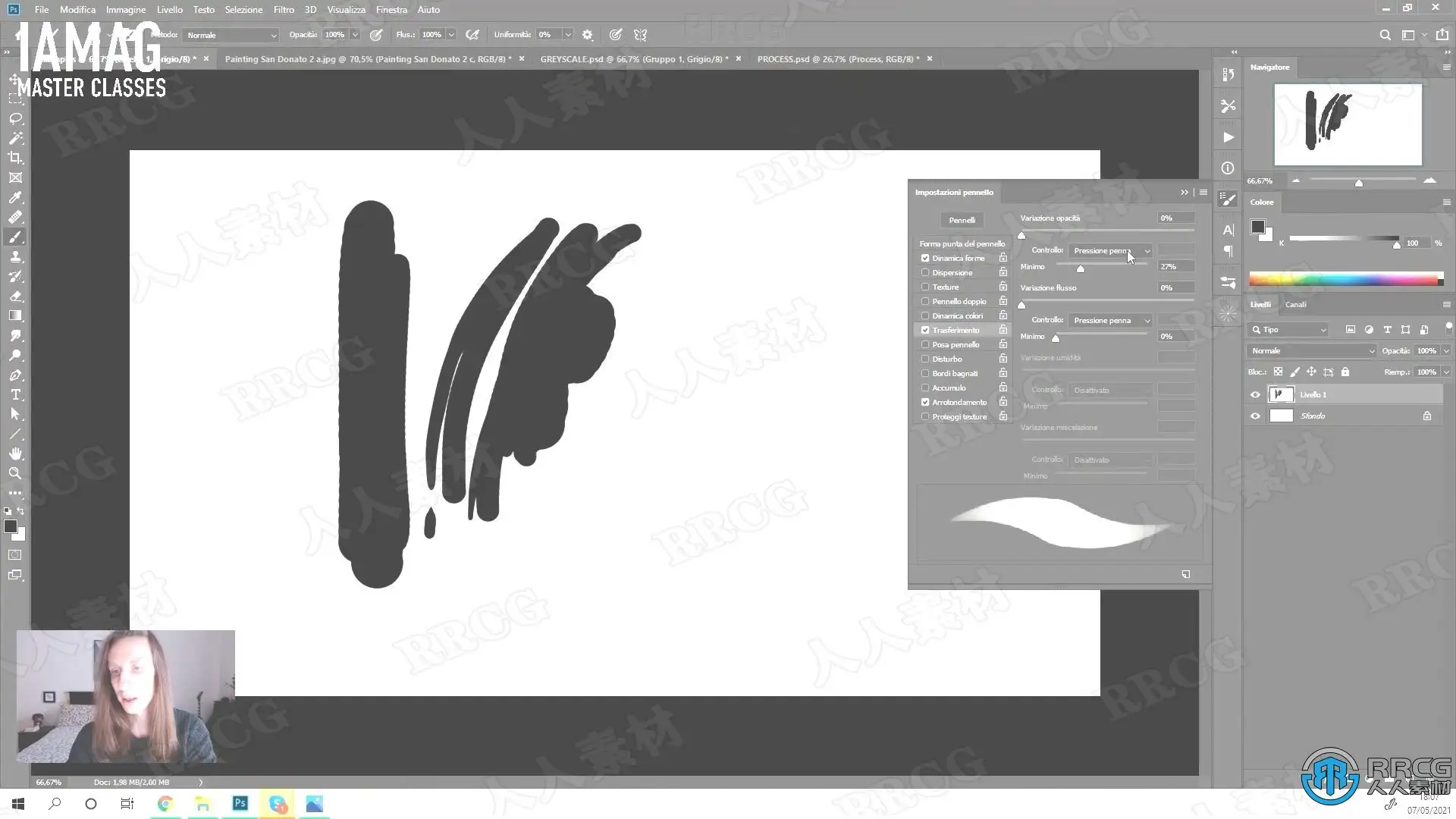Image resolution: width=1456 pixels, height=819 pixels.
Task: Click Forma punta del pennello
Action: click(962, 243)
